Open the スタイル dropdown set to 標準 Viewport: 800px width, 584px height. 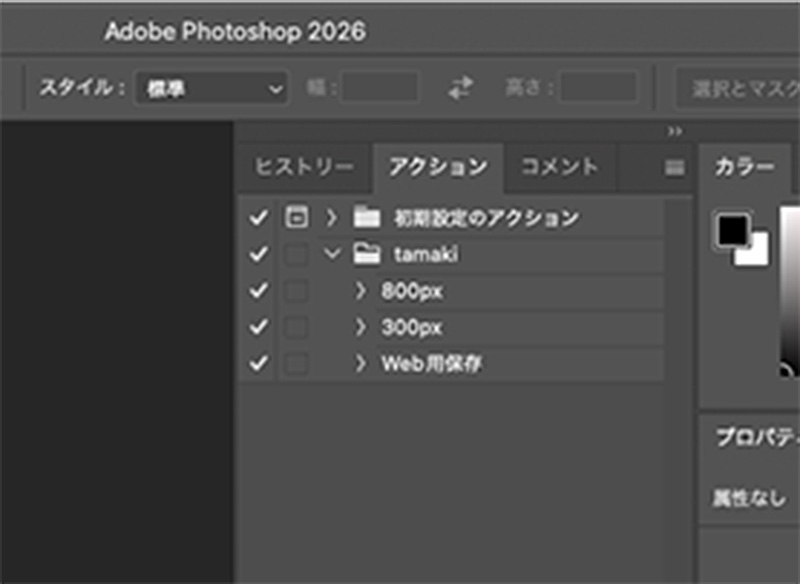211,88
